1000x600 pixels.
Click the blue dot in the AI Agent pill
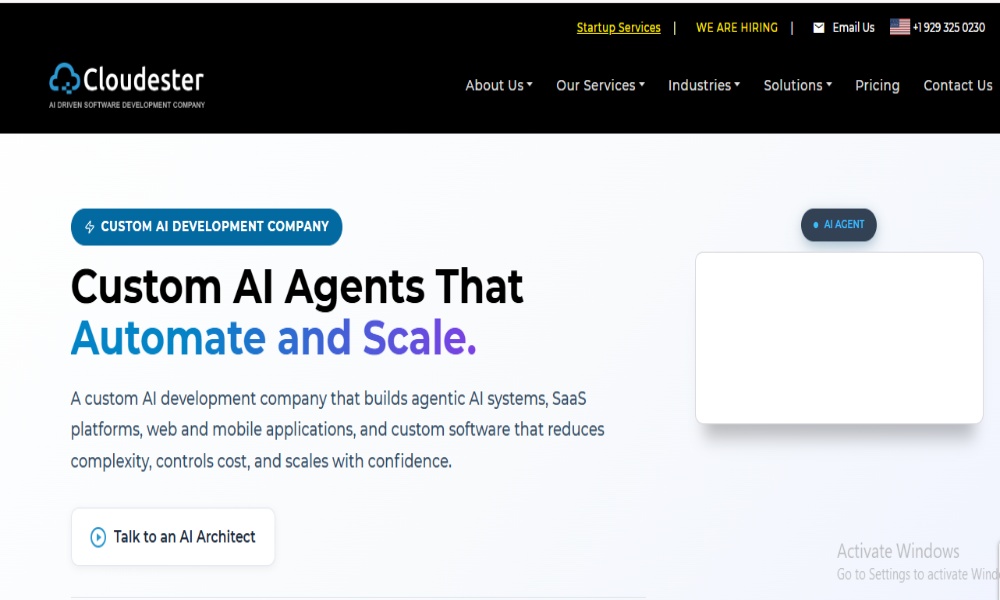[x=816, y=225]
